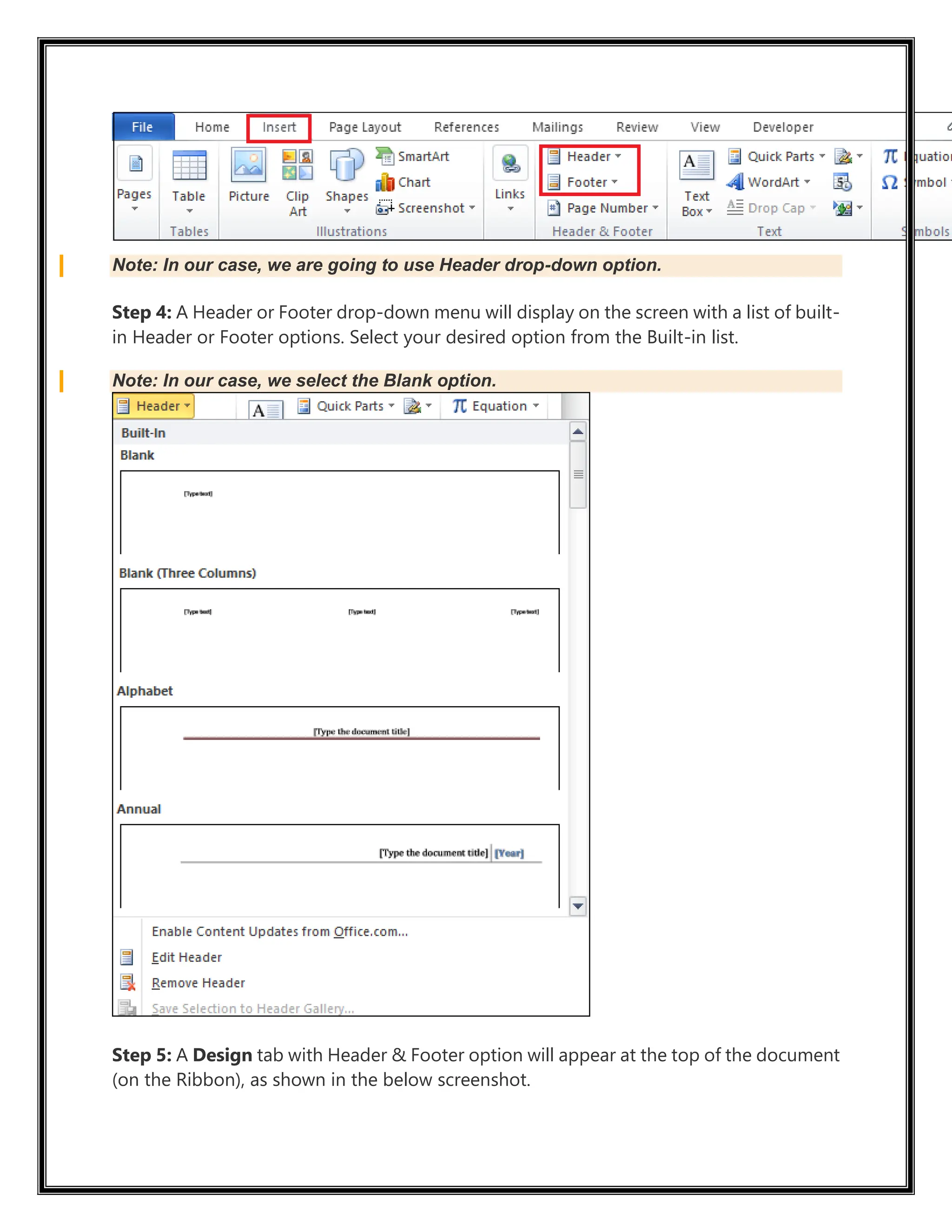Screen dimensions: 952x1232
Task: Choose the Alphabet header thumbnail
Action: pyautogui.click(x=339, y=748)
